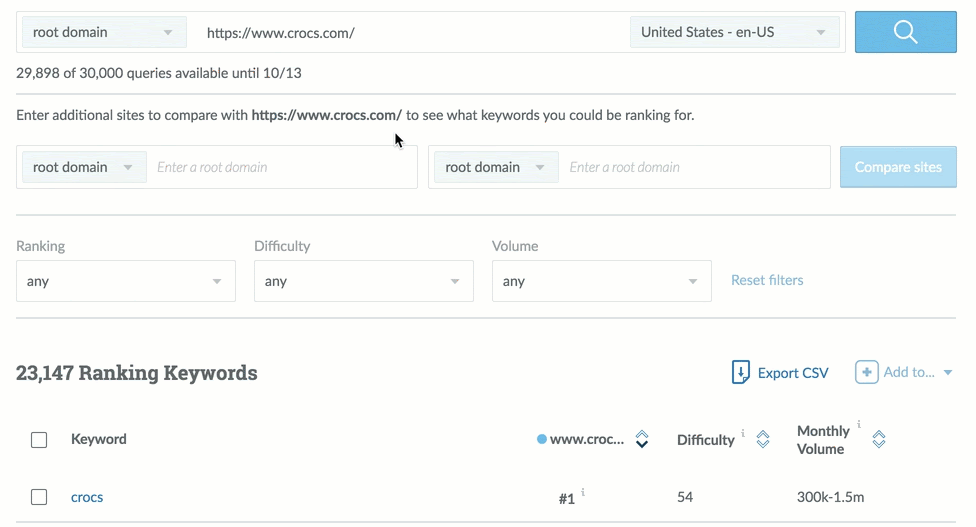Click the Reset filters link

pyautogui.click(x=767, y=280)
